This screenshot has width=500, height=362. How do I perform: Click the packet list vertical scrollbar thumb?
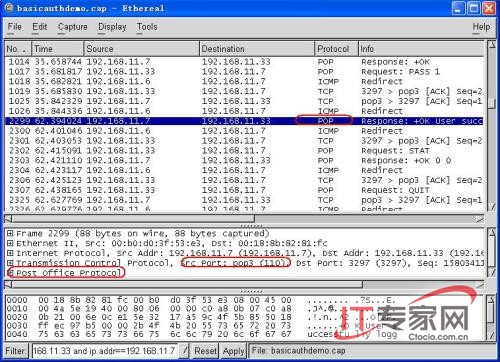pyautogui.click(x=492, y=103)
